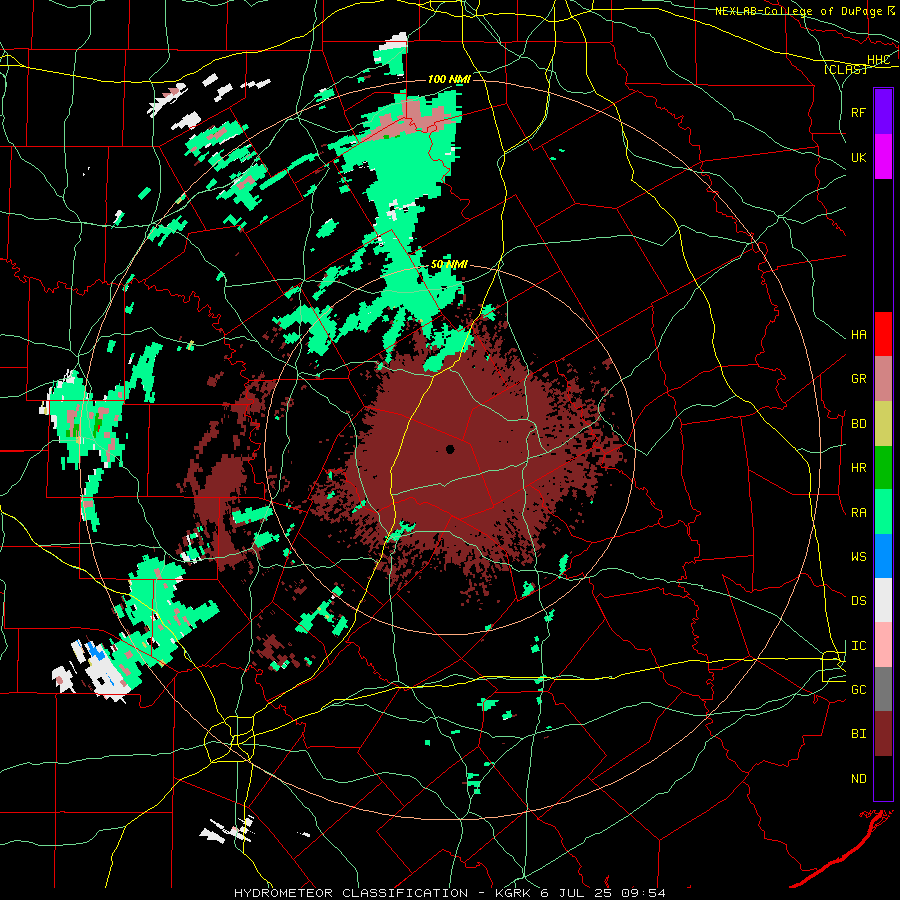Screen dimensions: 900x900
Task: Pick the dark green HR color swatch
Action: (883, 468)
